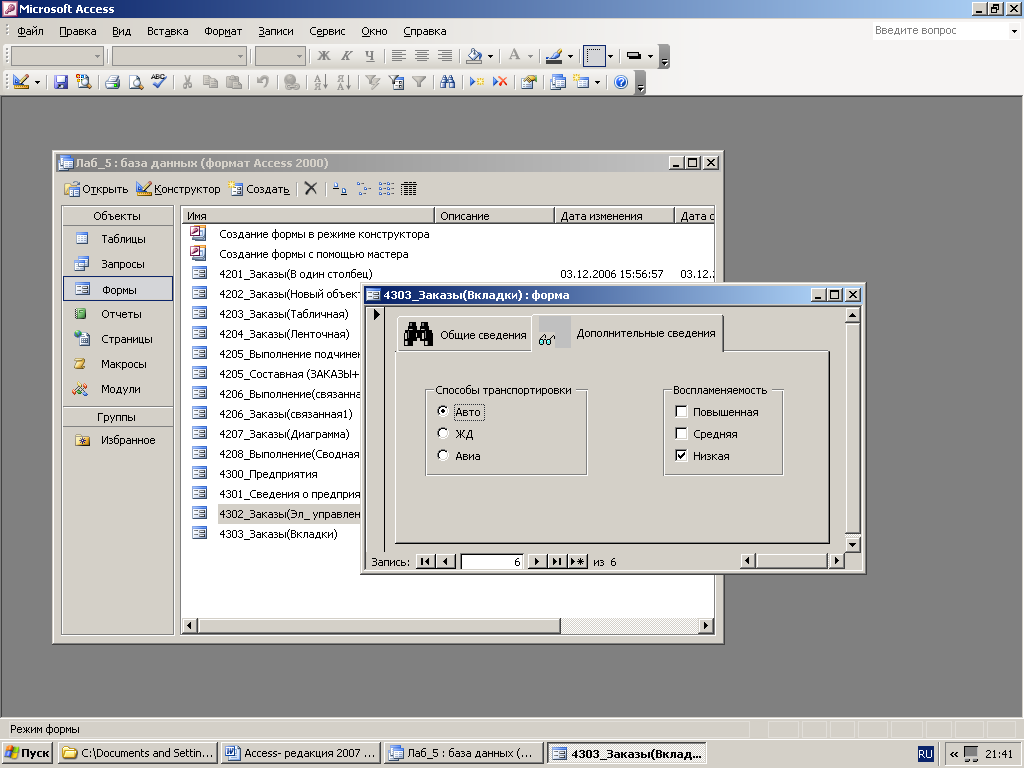Image resolution: width=1024 pixels, height=768 pixels.
Task: Expand the View mode dropdown arrow
Action: click(37, 82)
